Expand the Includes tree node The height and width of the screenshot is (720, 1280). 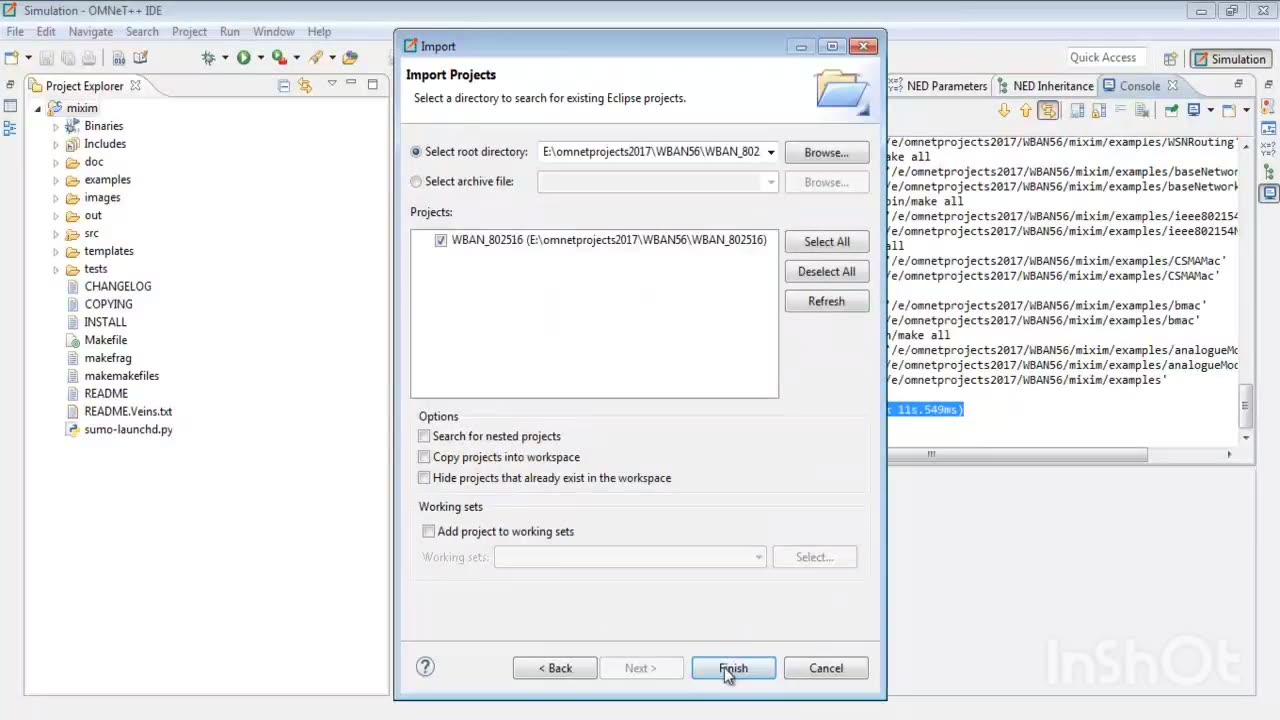[56, 144]
